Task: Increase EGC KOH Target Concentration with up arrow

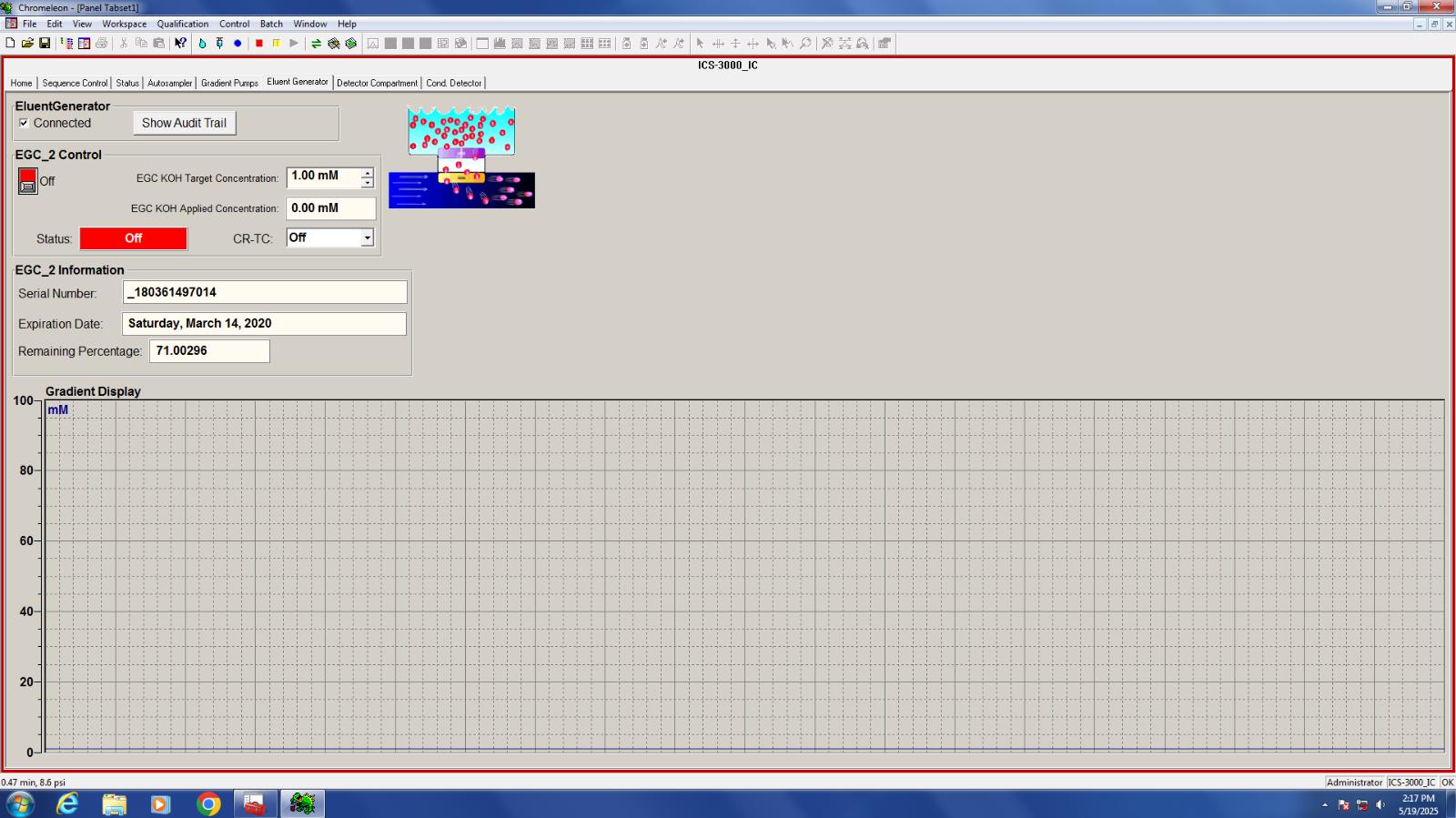Action: click(367, 172)
